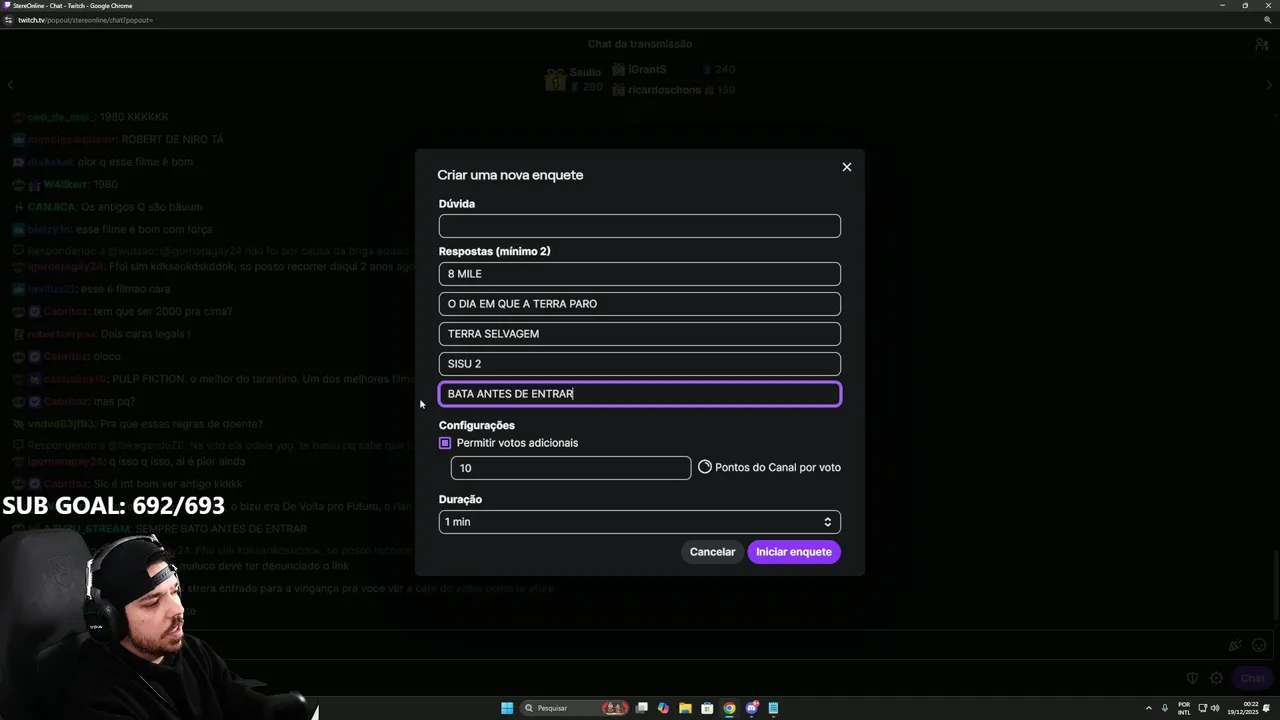Click the Pontos do Canal icon
The width and height of the screenshot is (1280, 720).
pyautogui.click(x=705, y=467)
